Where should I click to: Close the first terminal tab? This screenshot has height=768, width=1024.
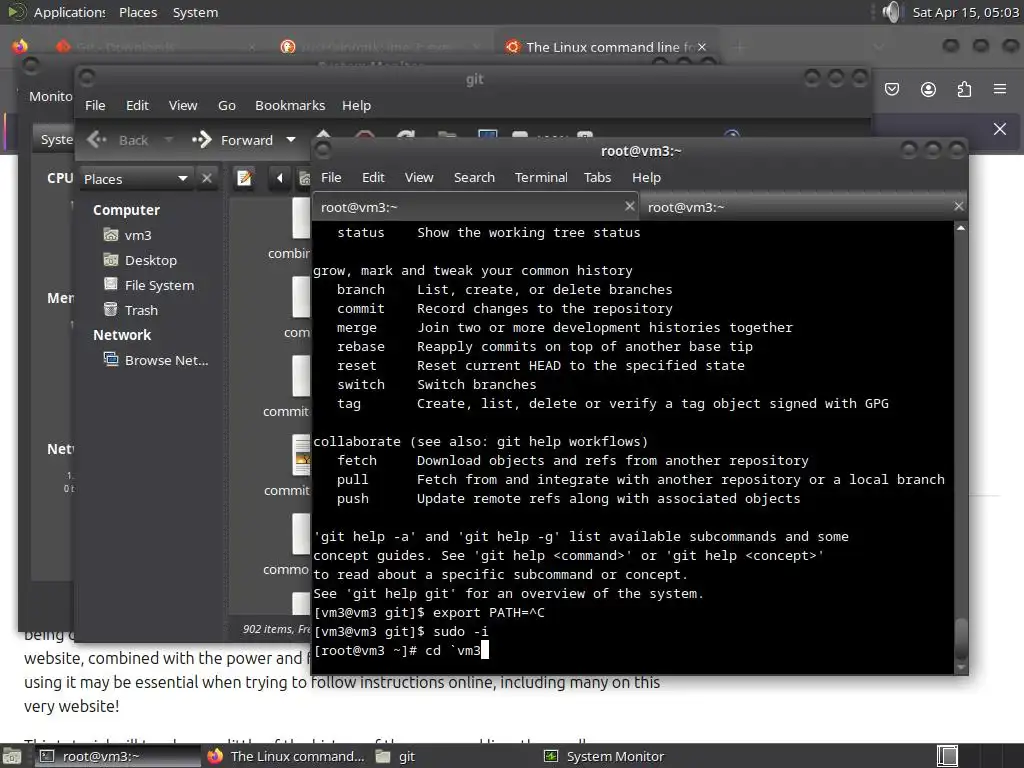click(630, 206)
